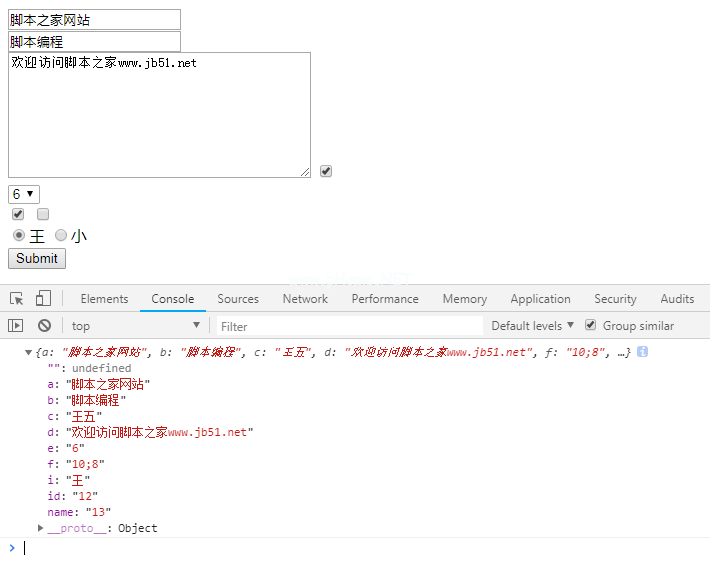Open the Network tab
Image resolution: width=710 pixels, height=576 pixels.
pos(305,299)
